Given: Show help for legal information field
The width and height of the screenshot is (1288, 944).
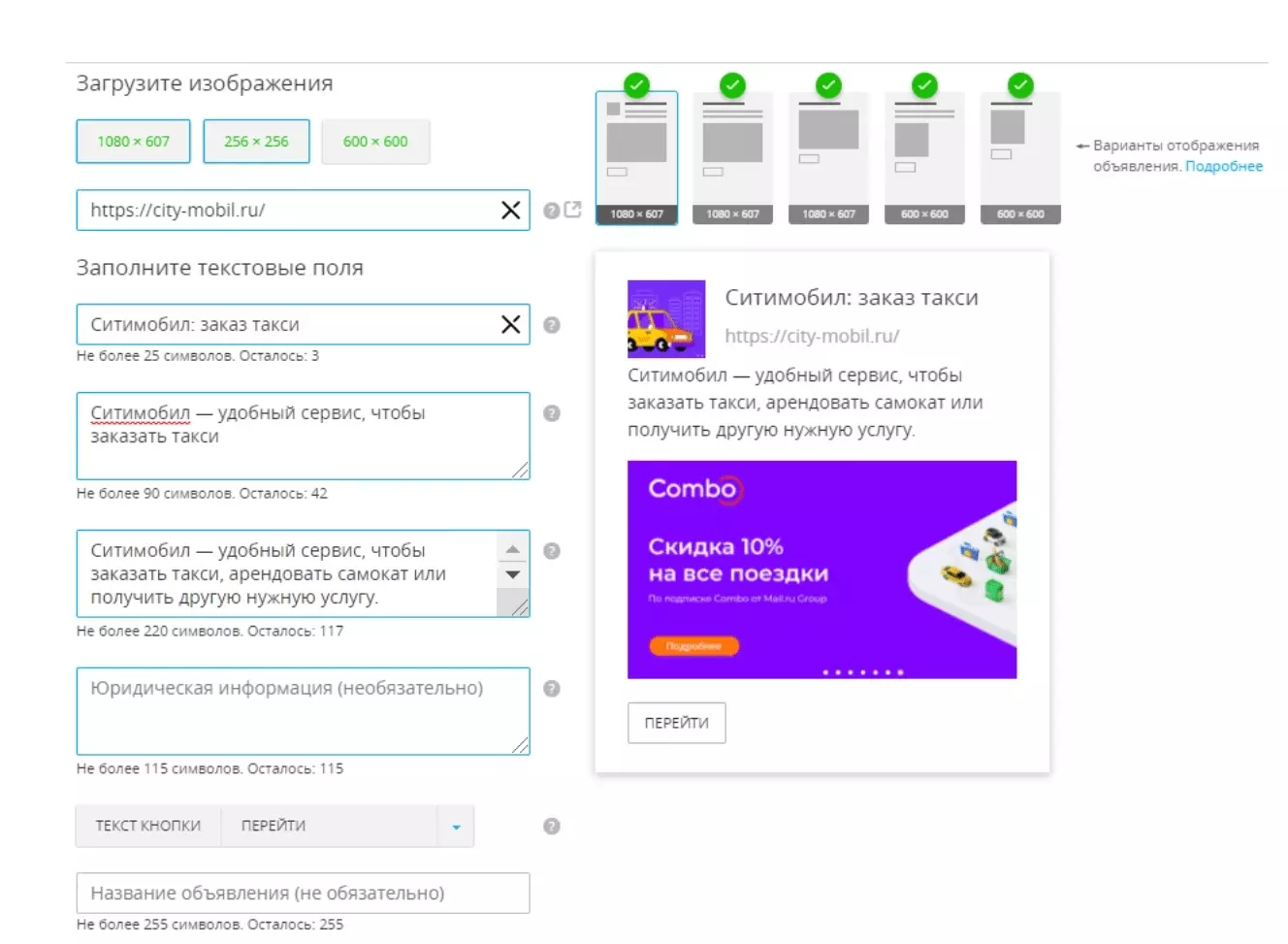Looking at the screenshot, I should (552, 689).
